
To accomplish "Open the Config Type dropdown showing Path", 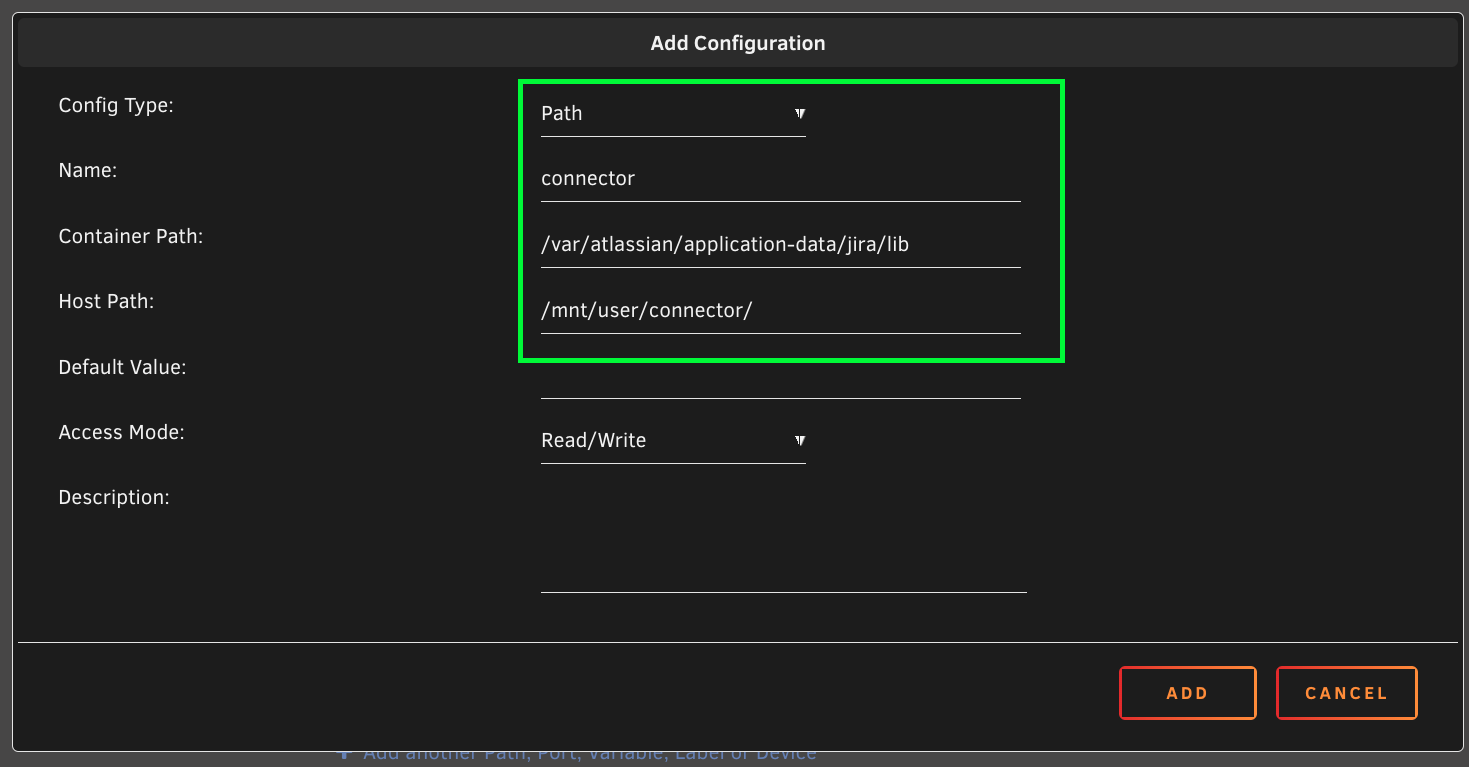I will pyautogui.click(x=673, y=114).
